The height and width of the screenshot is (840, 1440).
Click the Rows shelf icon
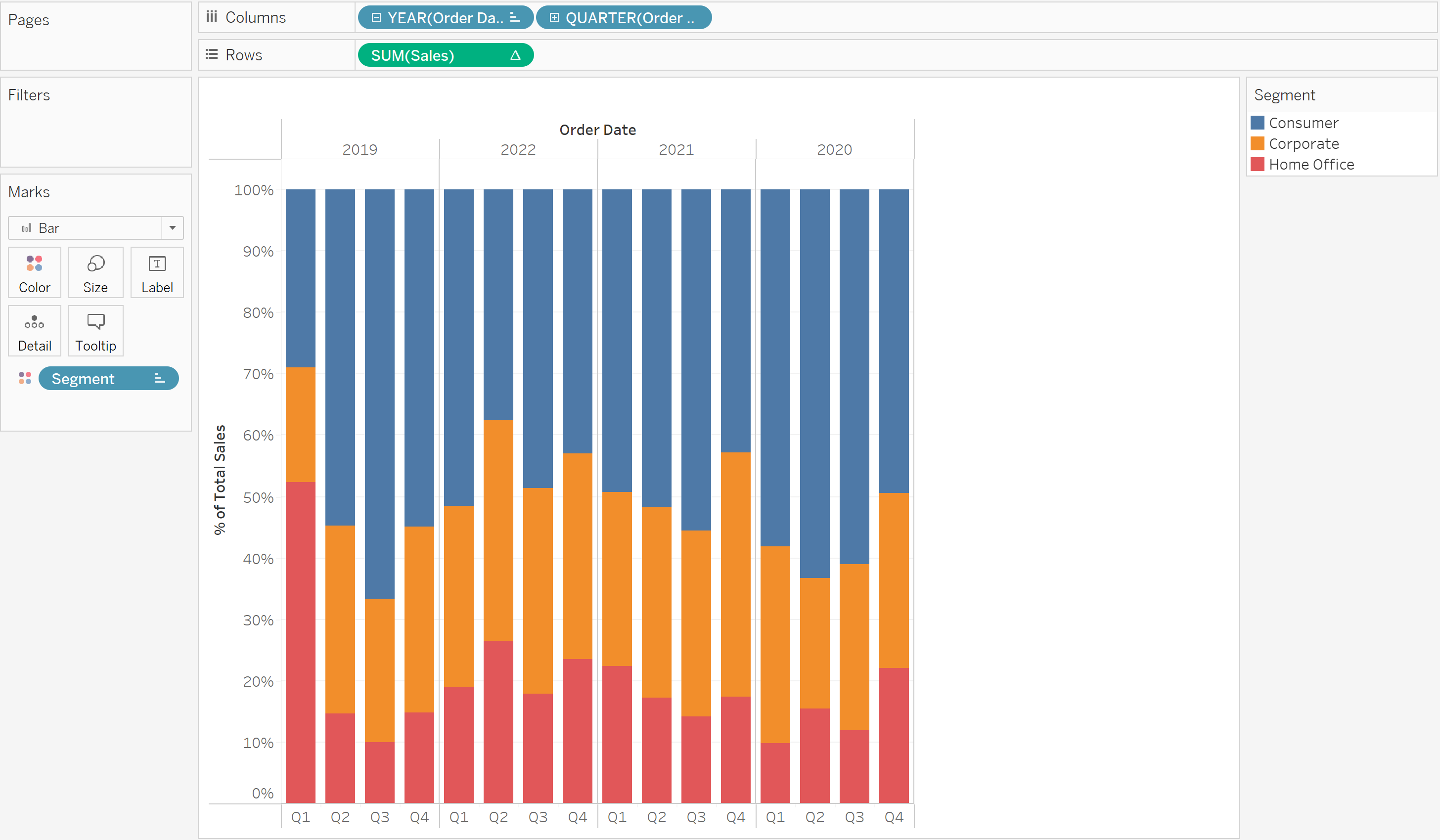(x=212, y=55)
